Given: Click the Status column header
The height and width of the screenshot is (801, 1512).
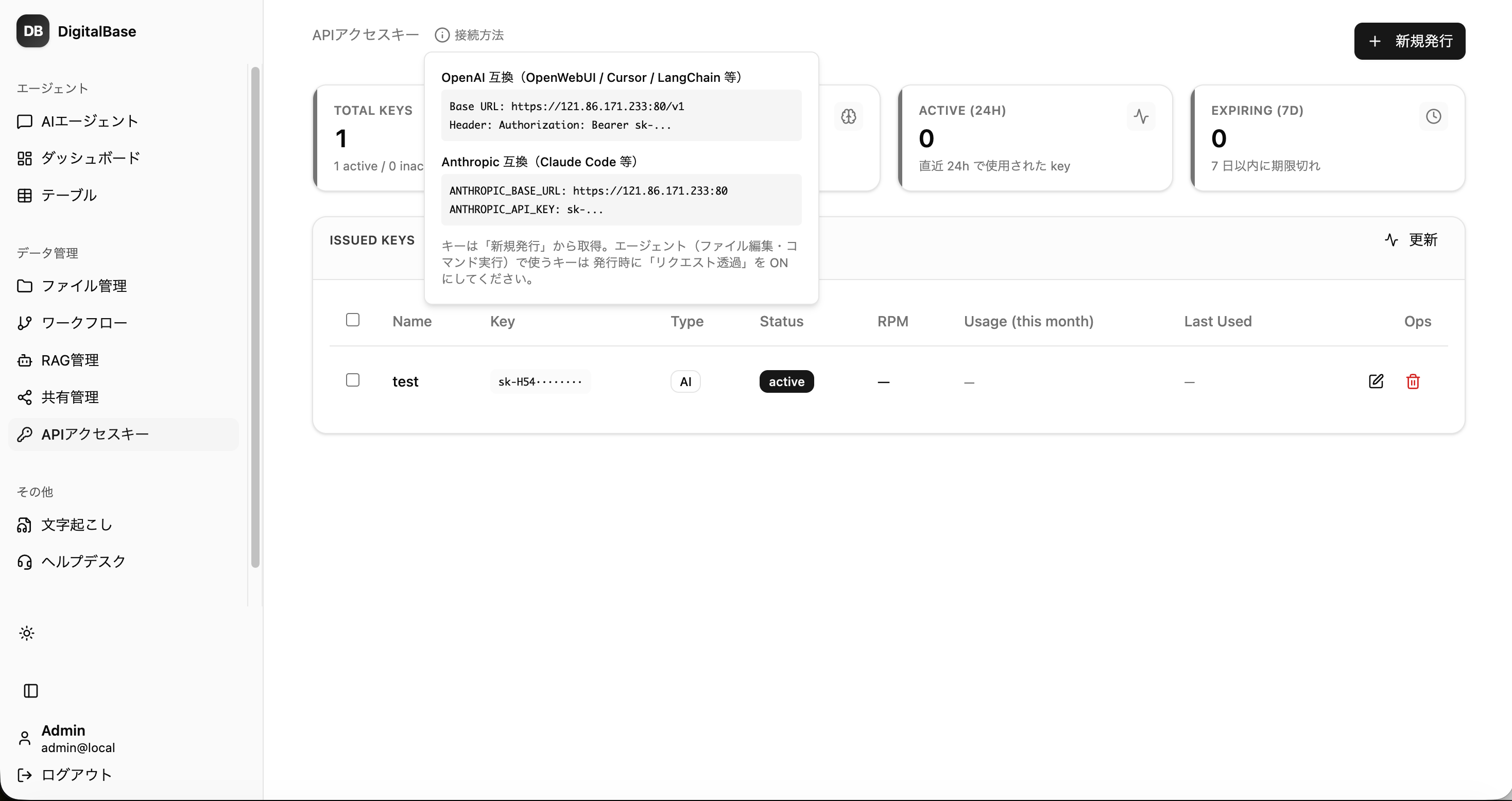Looking at the screenshot, I should point(781,321).
